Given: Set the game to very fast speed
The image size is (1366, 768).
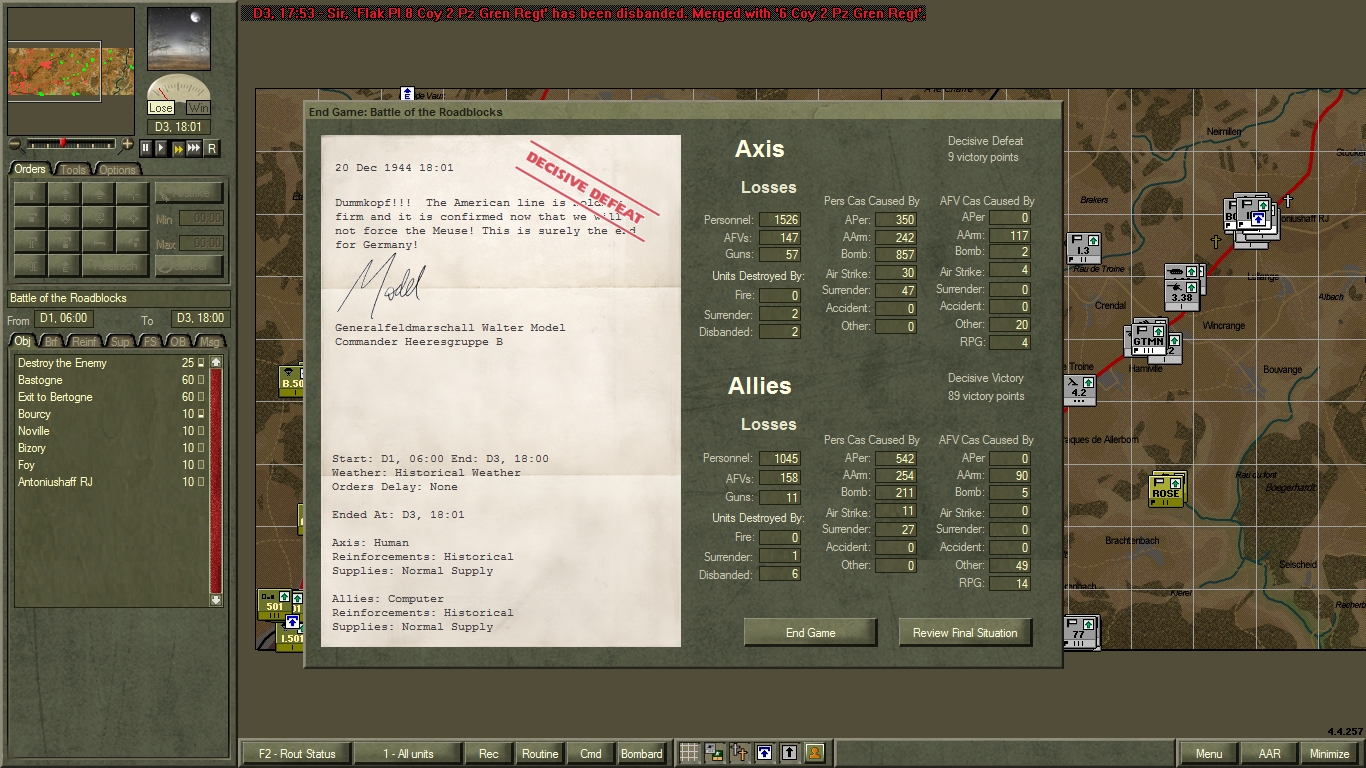Looking at the screenshot, I should 194,148.
